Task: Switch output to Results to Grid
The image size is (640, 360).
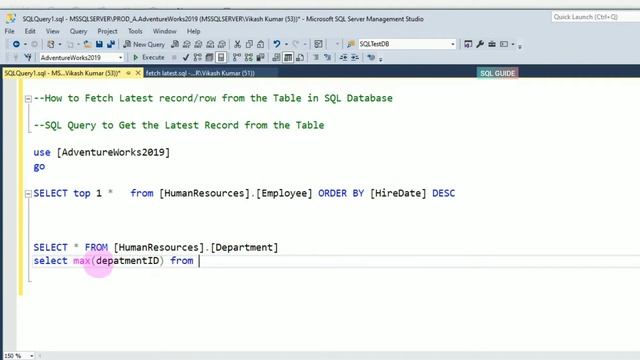Action: pyautogui.click(x=288, y=58)
